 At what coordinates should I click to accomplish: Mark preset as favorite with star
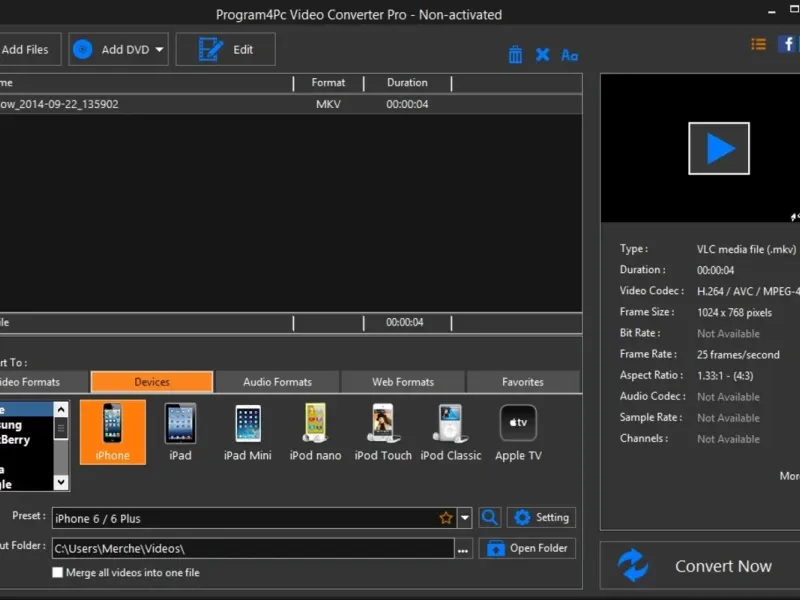[446, 518]
